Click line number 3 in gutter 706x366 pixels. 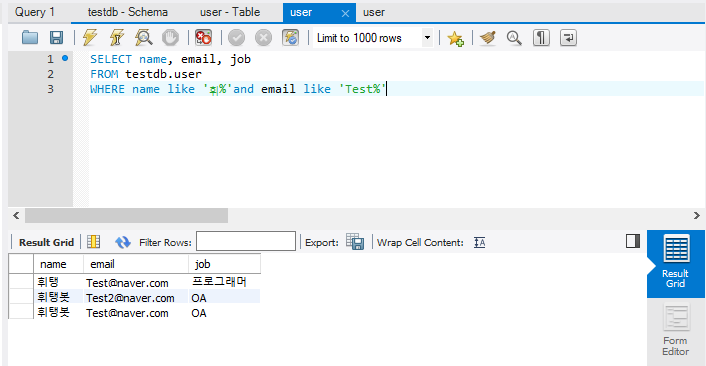50,89
